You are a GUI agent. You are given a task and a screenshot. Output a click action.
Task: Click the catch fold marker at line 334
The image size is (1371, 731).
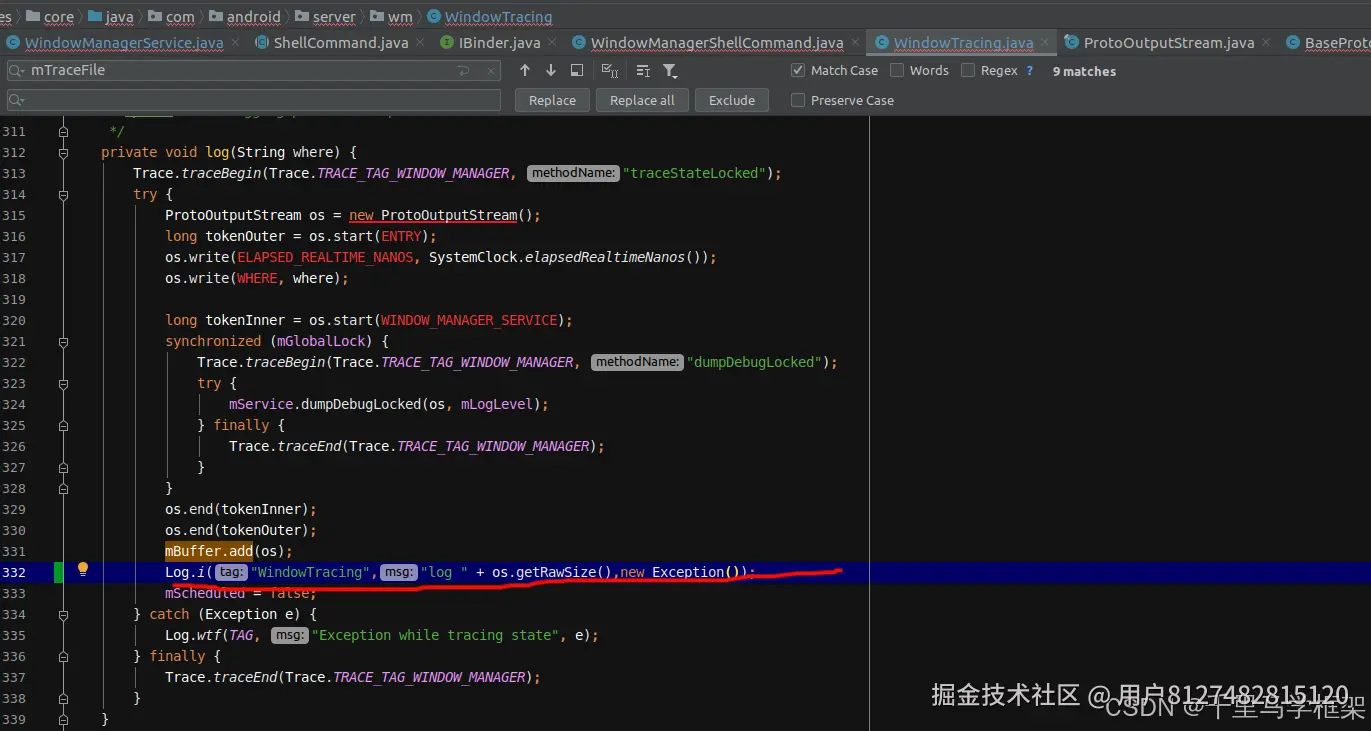pos(63,614)
